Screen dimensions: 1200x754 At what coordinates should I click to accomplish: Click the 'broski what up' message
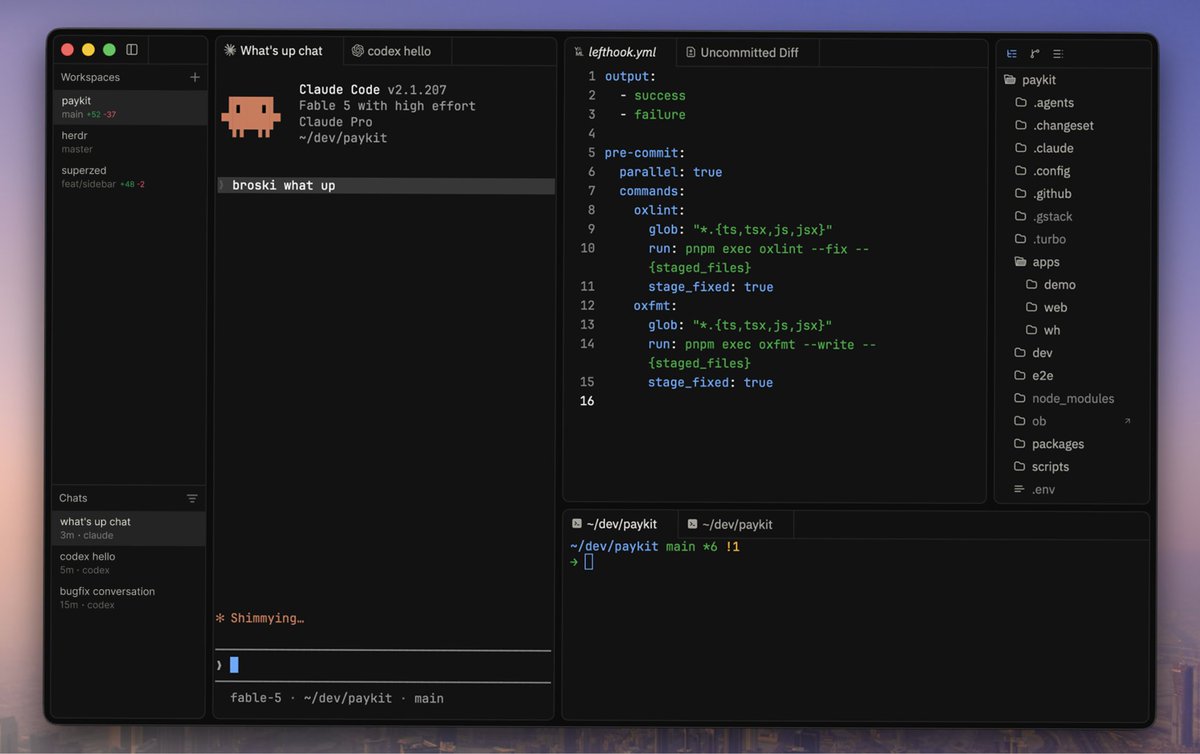[x=386, y=186]
